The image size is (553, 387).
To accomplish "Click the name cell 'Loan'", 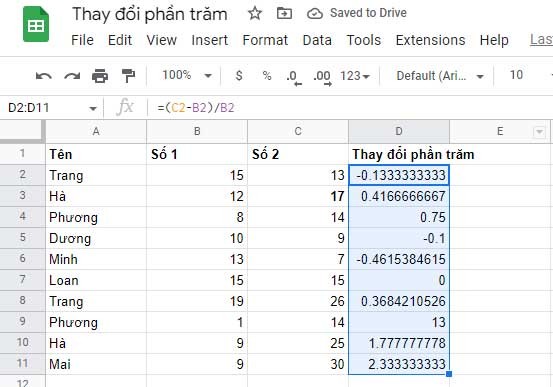I will pyautogui.click(x=96, y=280).
